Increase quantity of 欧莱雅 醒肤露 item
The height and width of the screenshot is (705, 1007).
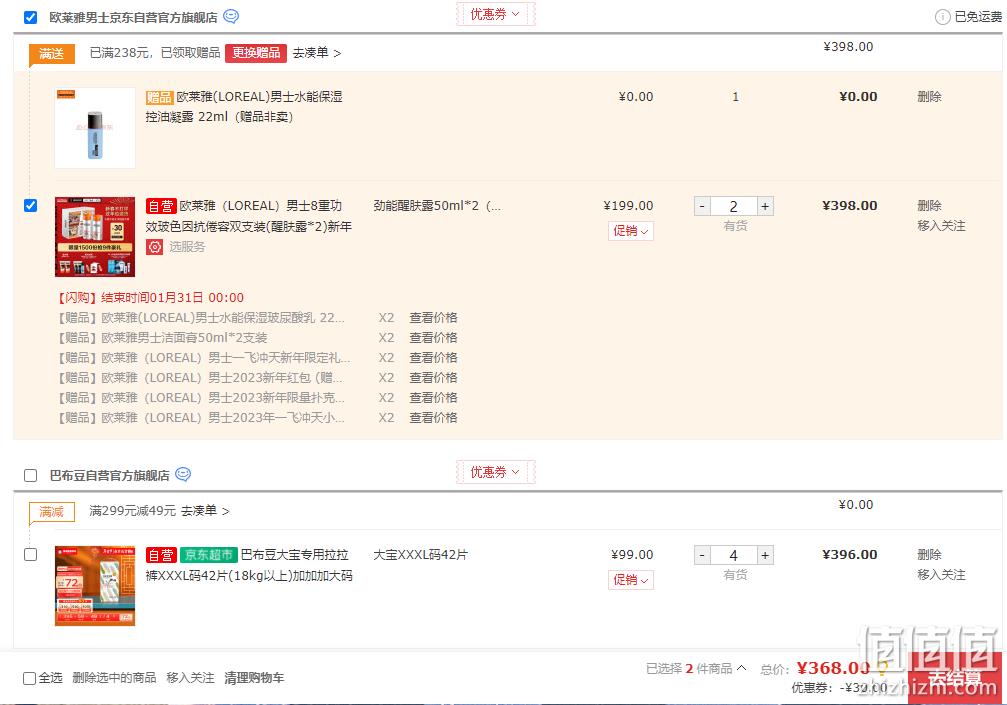pos(765,206)
